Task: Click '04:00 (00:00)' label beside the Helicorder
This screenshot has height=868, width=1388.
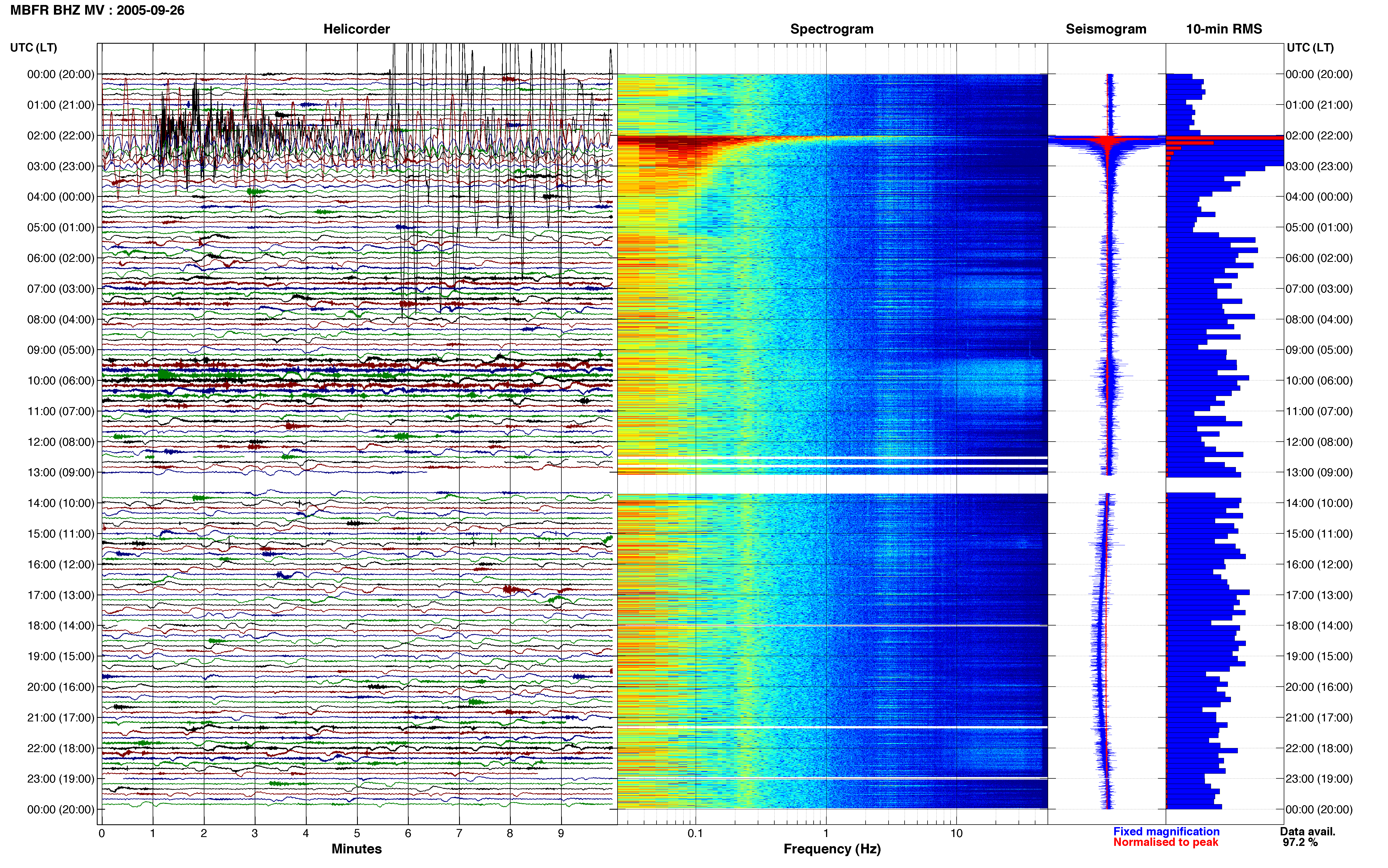Action: pyautogui.click(x=61, y=197)
